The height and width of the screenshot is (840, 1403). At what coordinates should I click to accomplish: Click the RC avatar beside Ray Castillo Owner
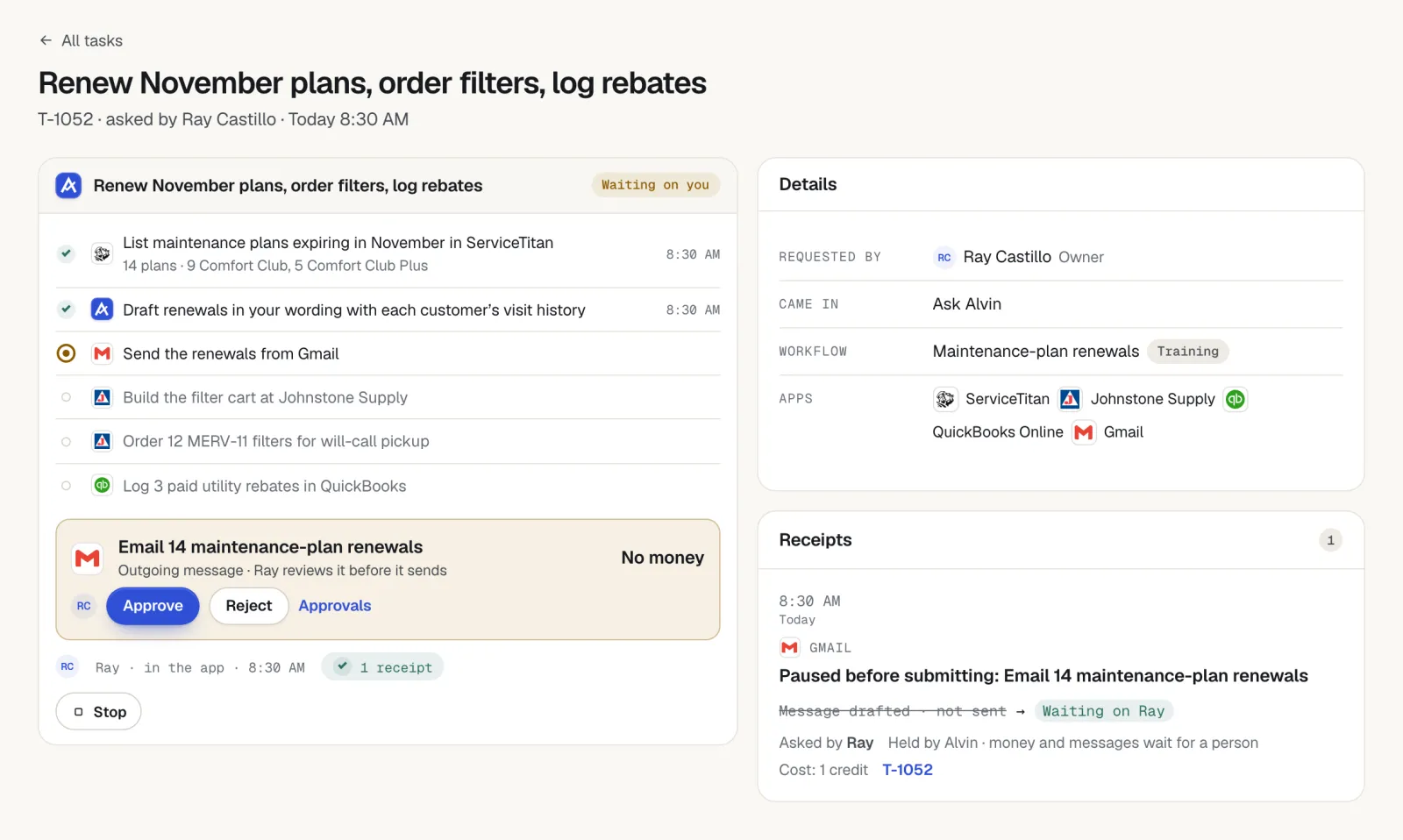click(944, 257)
